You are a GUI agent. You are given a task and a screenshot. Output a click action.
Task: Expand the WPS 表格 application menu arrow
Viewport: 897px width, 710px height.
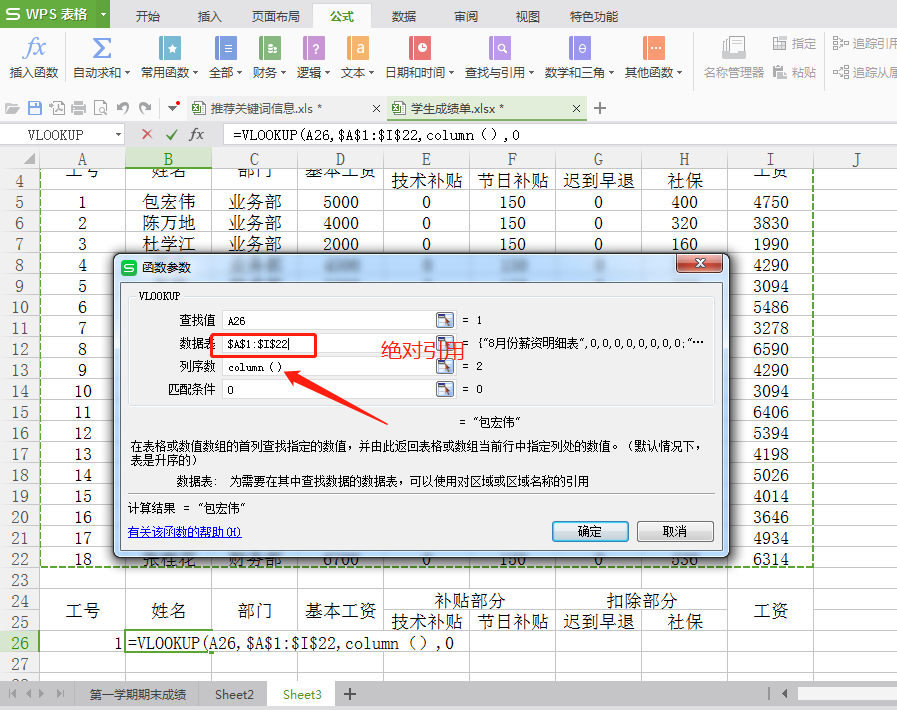click(104, 14)
